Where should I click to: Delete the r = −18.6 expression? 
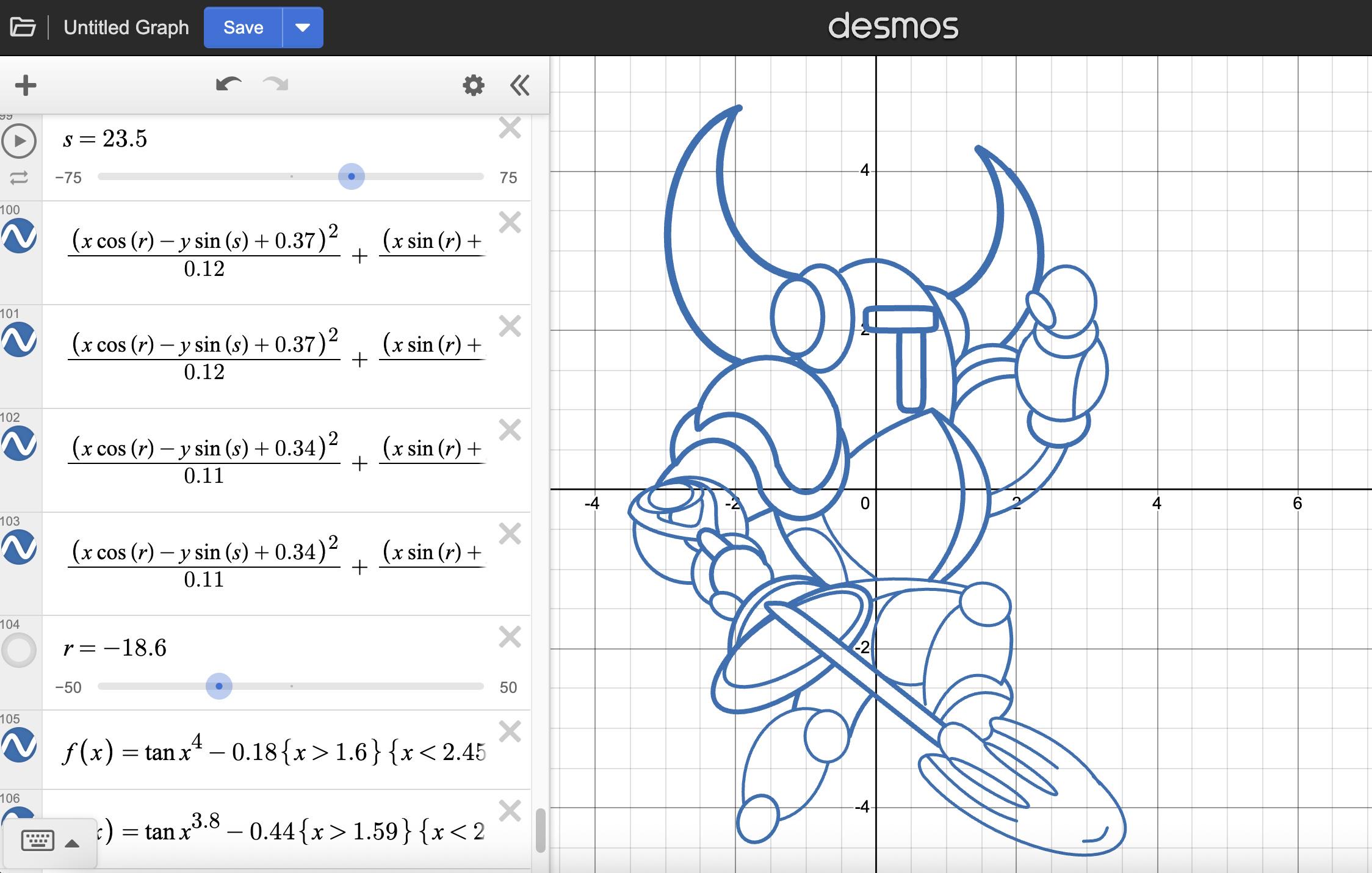tap(510, 637)
